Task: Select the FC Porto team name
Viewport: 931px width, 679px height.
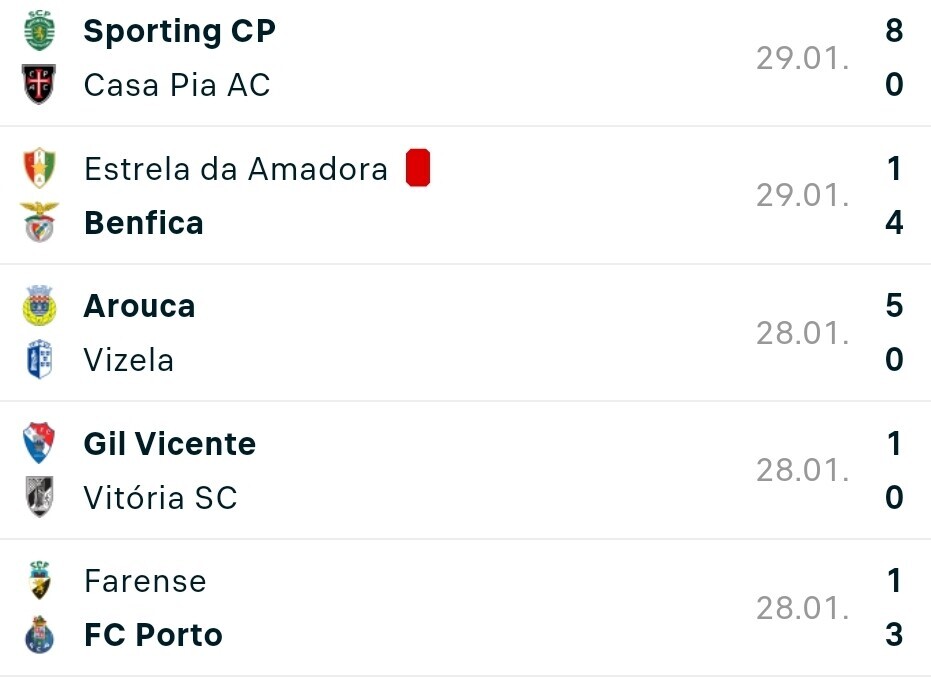Action: coord(153,635)
